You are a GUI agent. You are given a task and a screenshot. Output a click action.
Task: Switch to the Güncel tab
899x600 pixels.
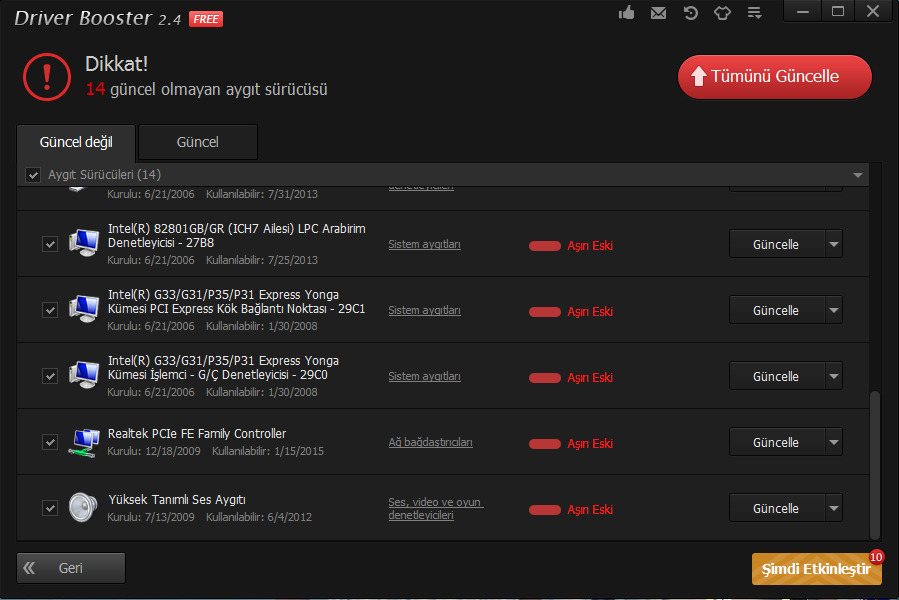(198, 142)
